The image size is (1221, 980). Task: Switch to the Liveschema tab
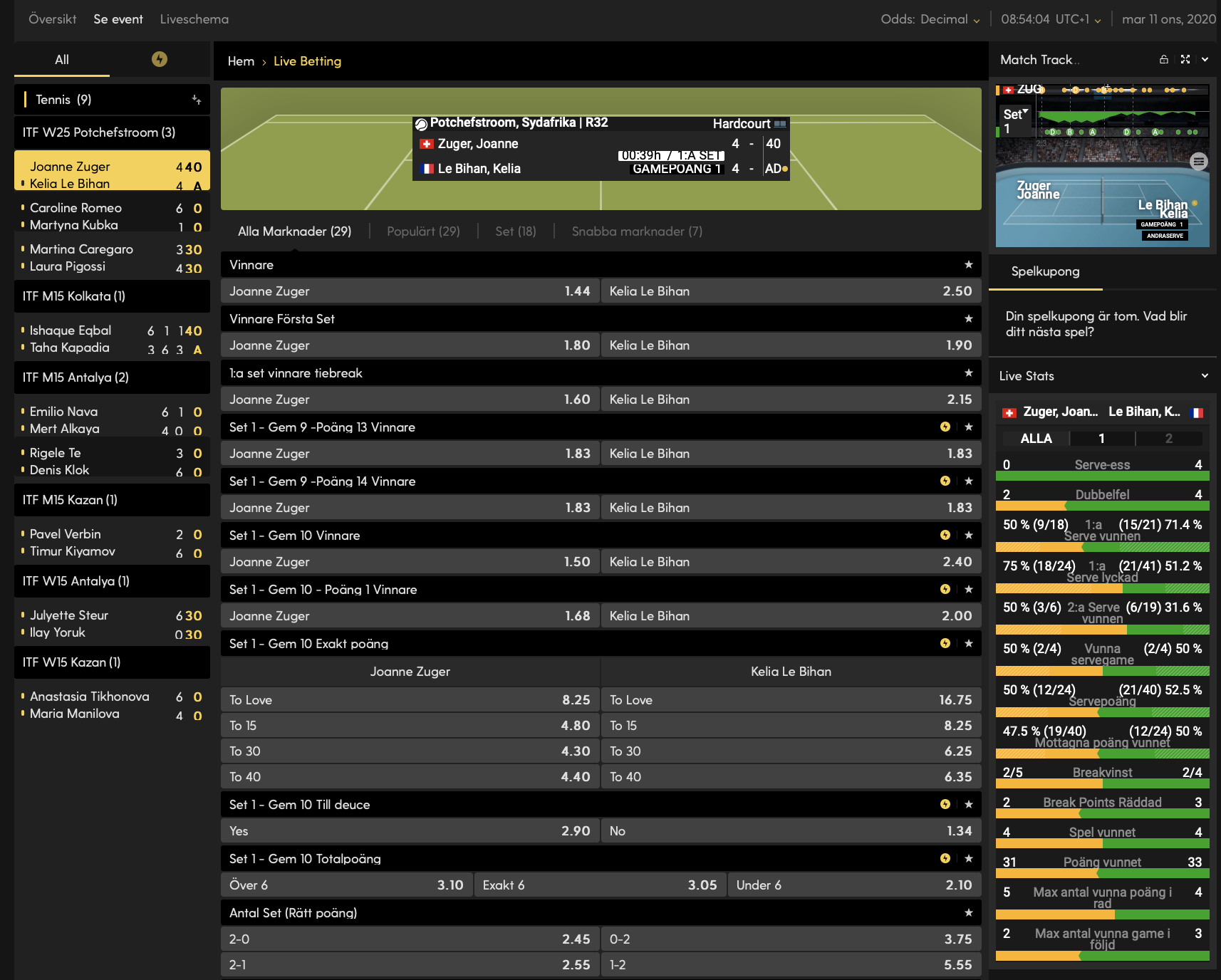click(194, 19)
